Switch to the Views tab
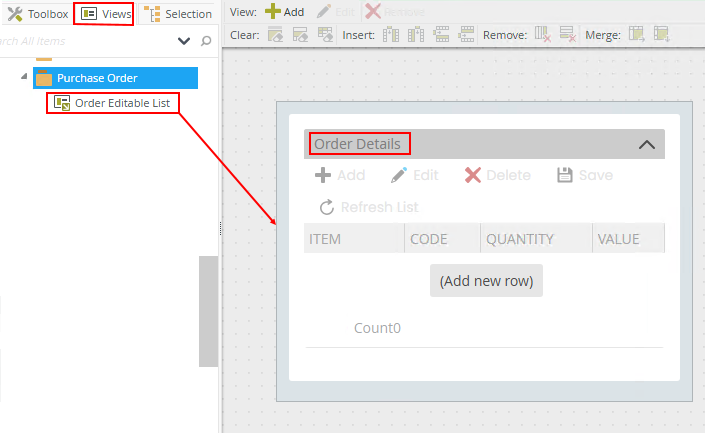 [x=106, y=14]
